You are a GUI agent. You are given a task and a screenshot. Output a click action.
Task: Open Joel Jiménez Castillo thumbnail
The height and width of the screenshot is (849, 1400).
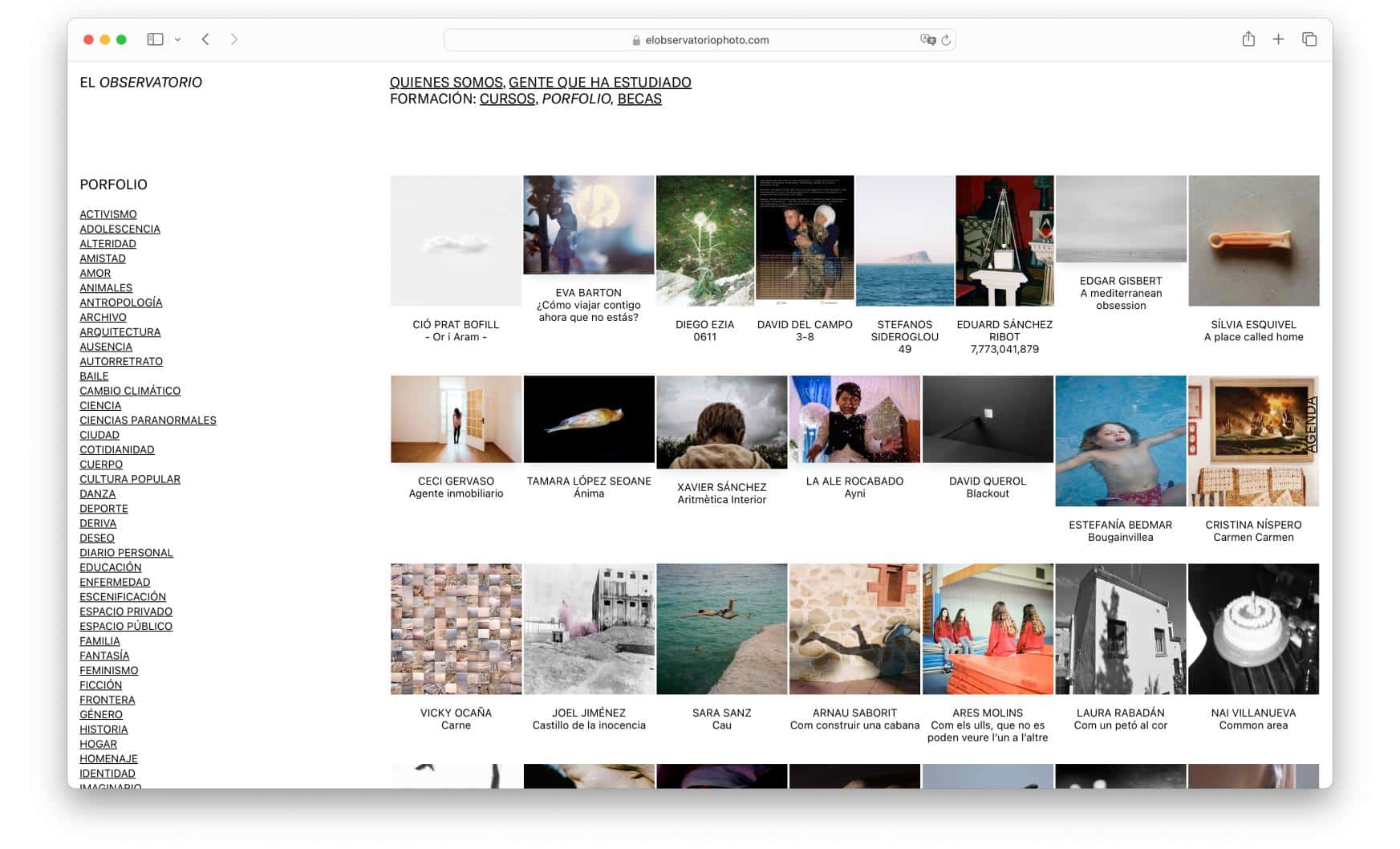coord(589,629)
